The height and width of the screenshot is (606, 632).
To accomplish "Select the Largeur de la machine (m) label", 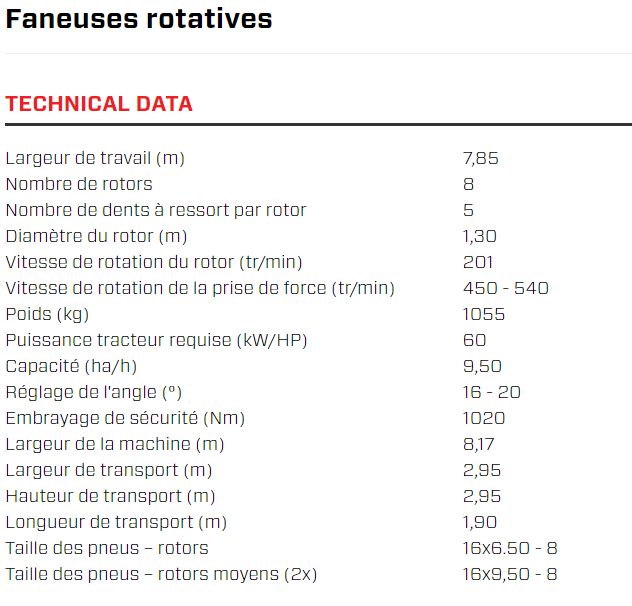I will (x=115, y=444).
